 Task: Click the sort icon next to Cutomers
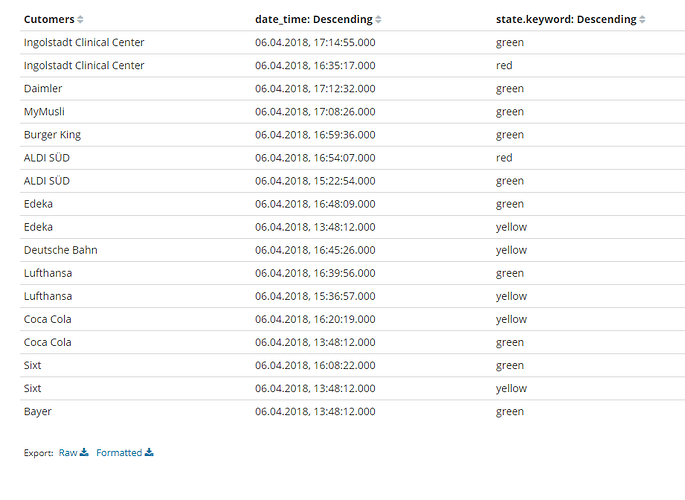tap(81, 20)
